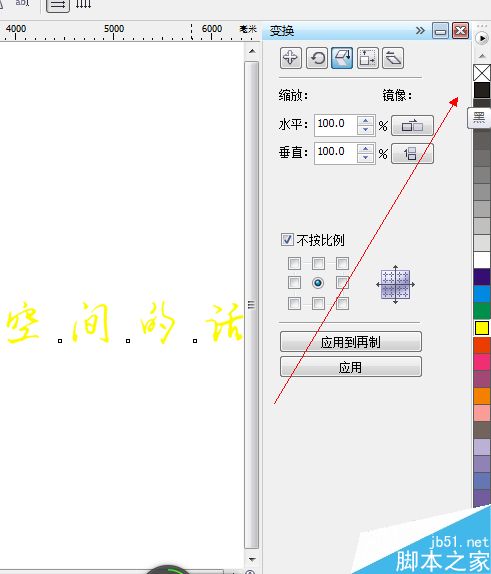
Task: Pick the bright blue color swatch
Action: [x=482, y=294]
